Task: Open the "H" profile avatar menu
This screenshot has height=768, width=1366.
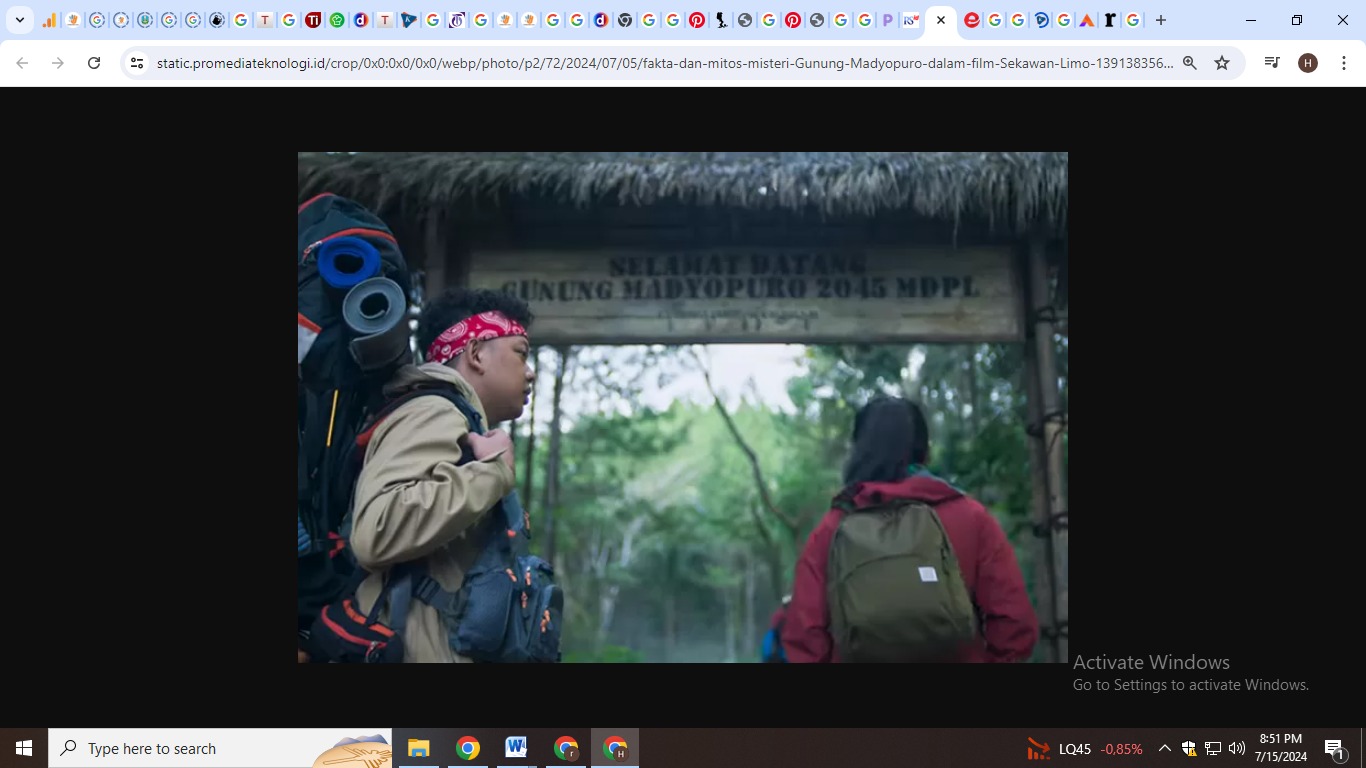Action: (x=1308, y=63)
